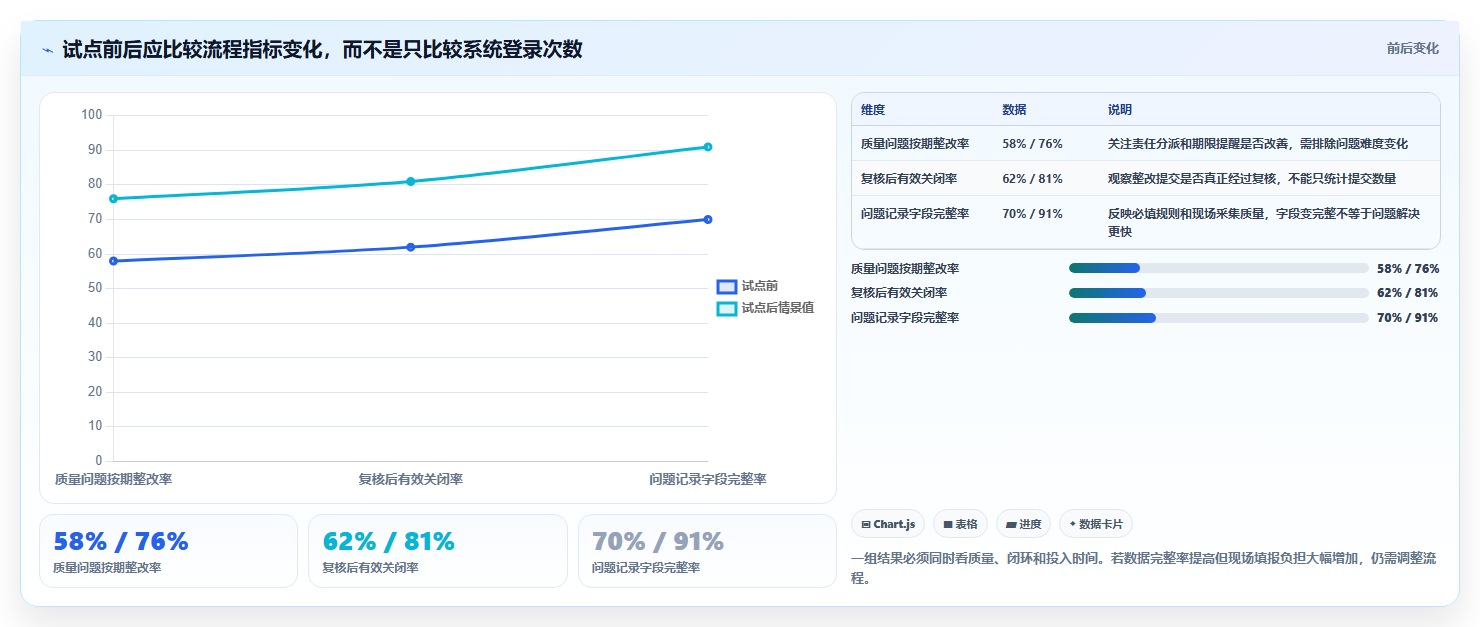1480x627 pixels.
Task: Click the 前后变化 label in header
Action: [1412, 48]
